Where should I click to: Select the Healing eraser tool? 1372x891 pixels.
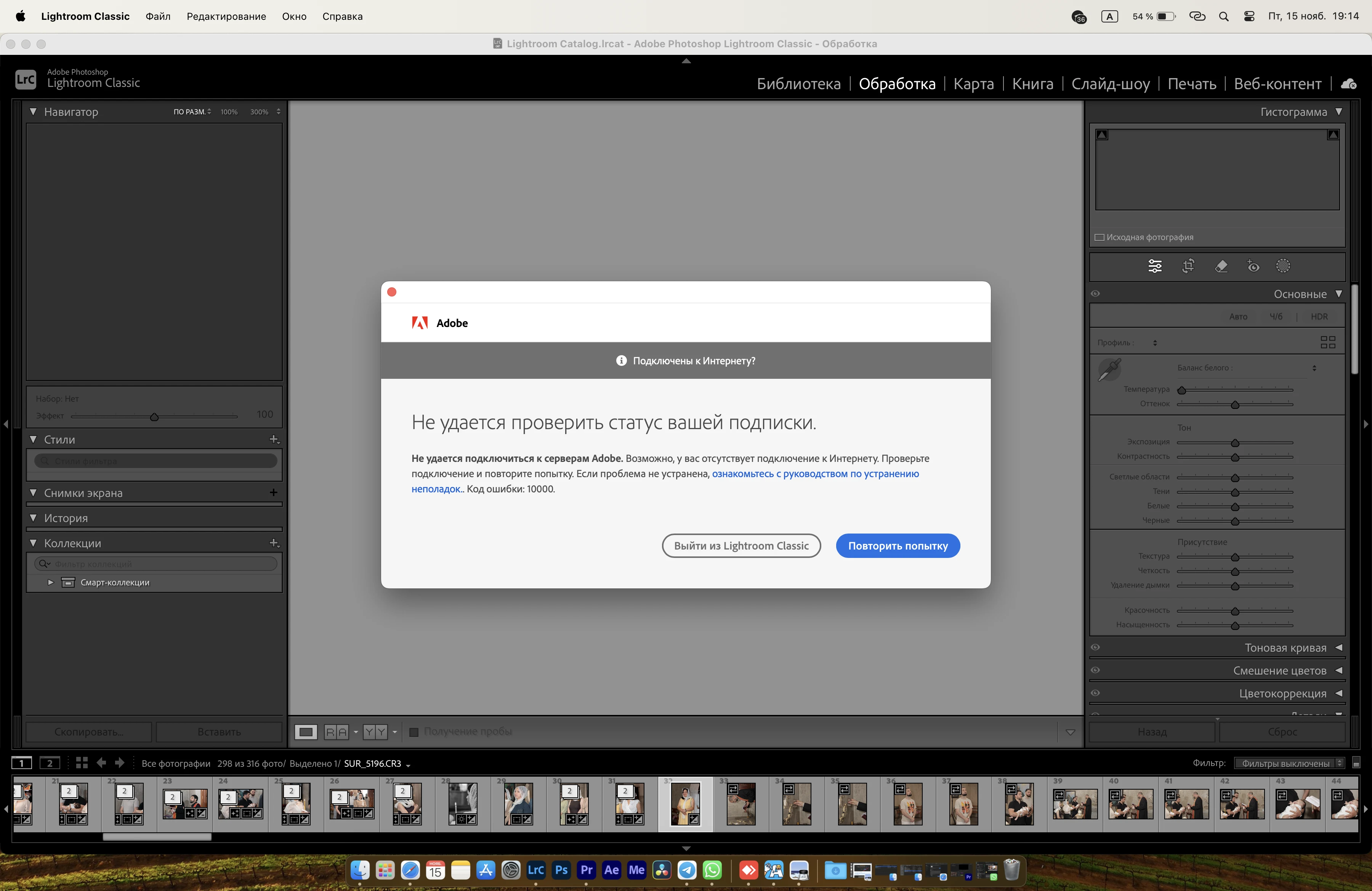[x=1221, y=266]
